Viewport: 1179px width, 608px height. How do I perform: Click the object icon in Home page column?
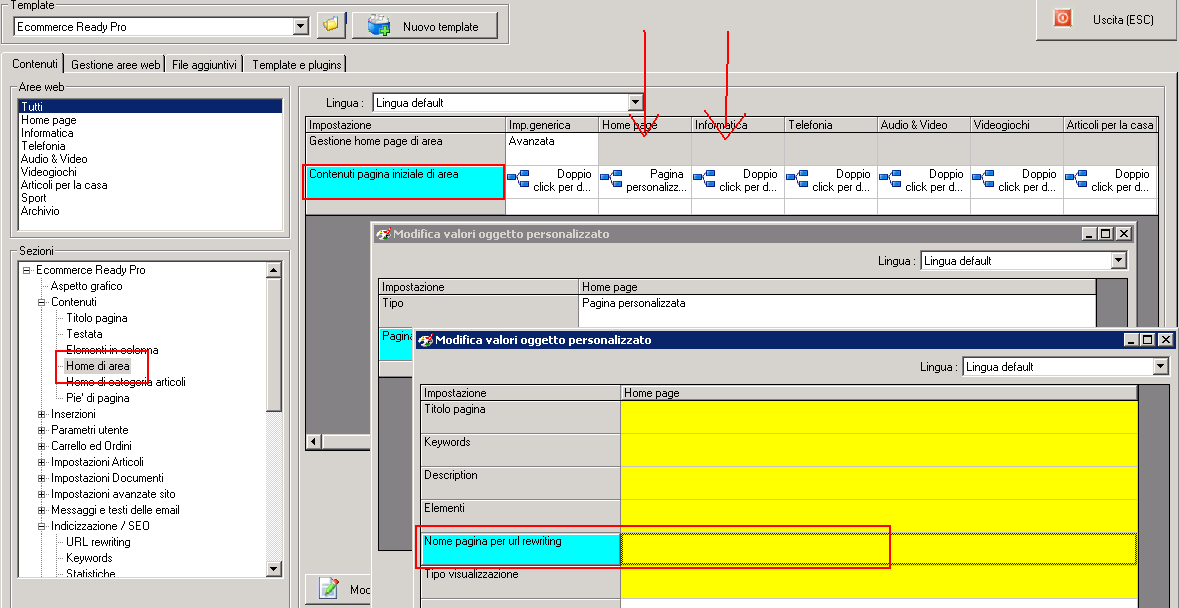[611, 180]
